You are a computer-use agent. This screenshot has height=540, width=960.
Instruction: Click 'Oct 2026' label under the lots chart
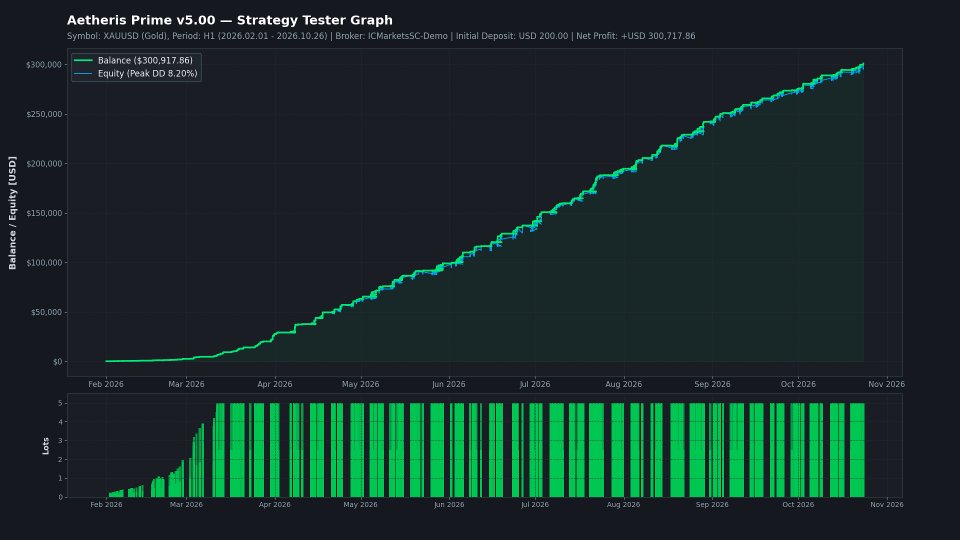tap(798, 504)
